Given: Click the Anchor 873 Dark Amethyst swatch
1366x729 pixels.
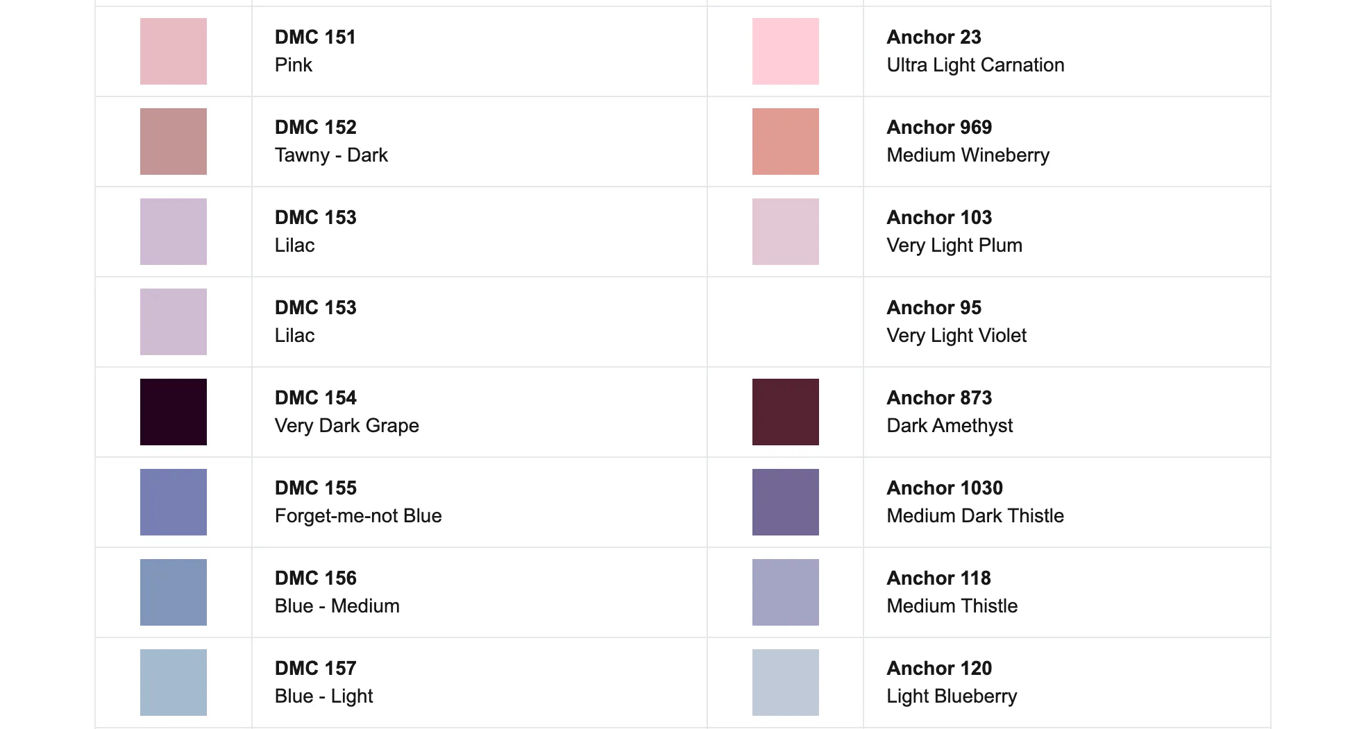Looking at the screenshot, I should point(785,412).
